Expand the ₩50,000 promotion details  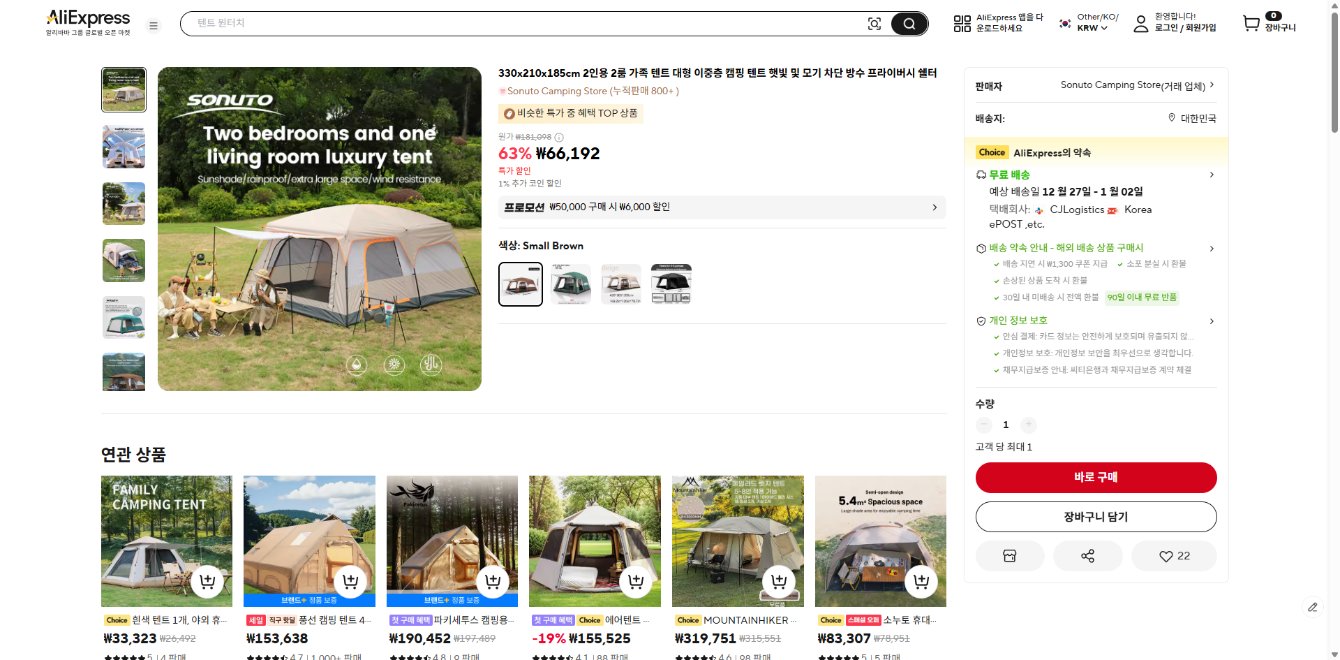pos(935,207)
